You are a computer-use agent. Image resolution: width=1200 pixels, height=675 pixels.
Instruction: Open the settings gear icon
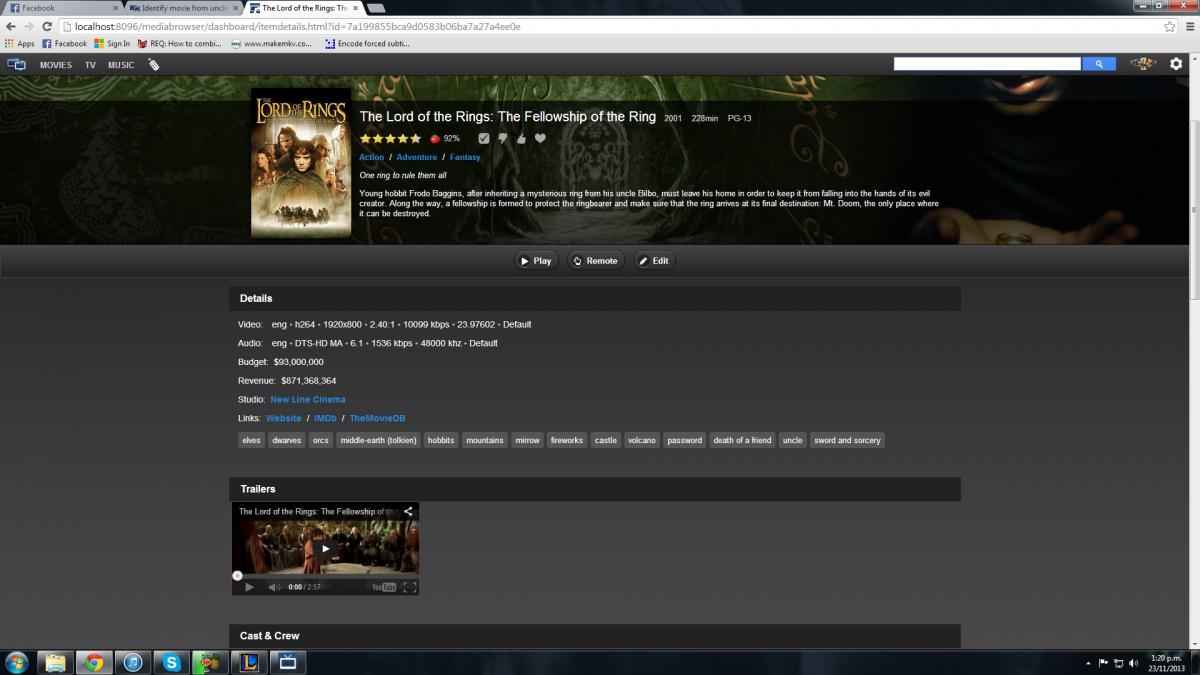[x=1176, y=64]
